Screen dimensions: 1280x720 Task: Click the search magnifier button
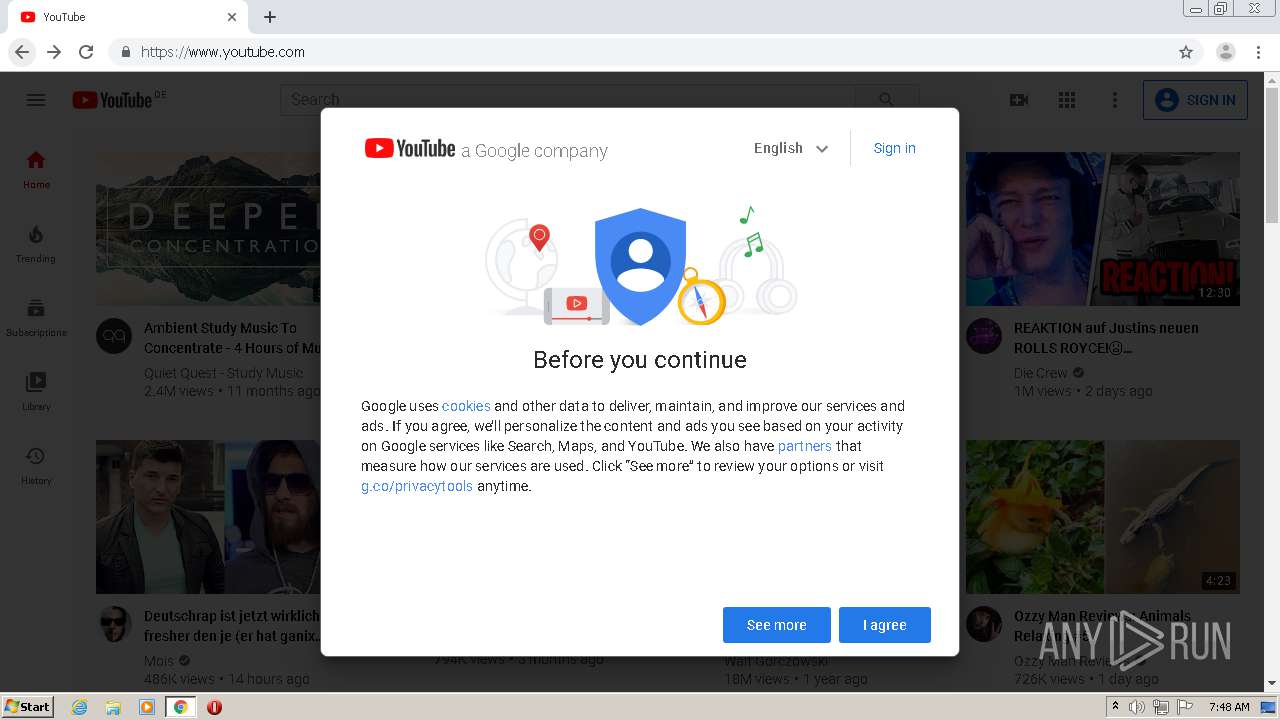[x=886, y=99]
